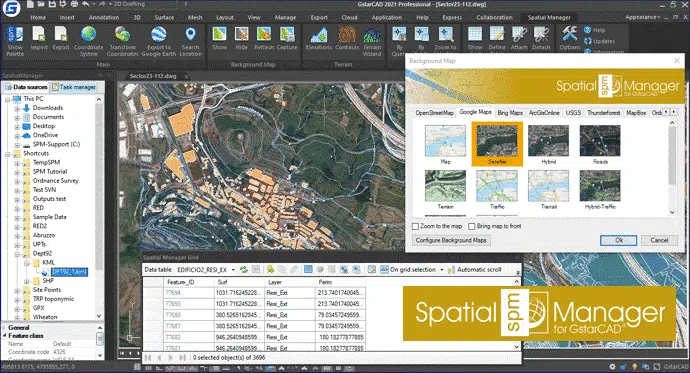Select the Wheaton shortcut in the tree
This screenshot has height=373, width=690.
click(x=45, y=317)
